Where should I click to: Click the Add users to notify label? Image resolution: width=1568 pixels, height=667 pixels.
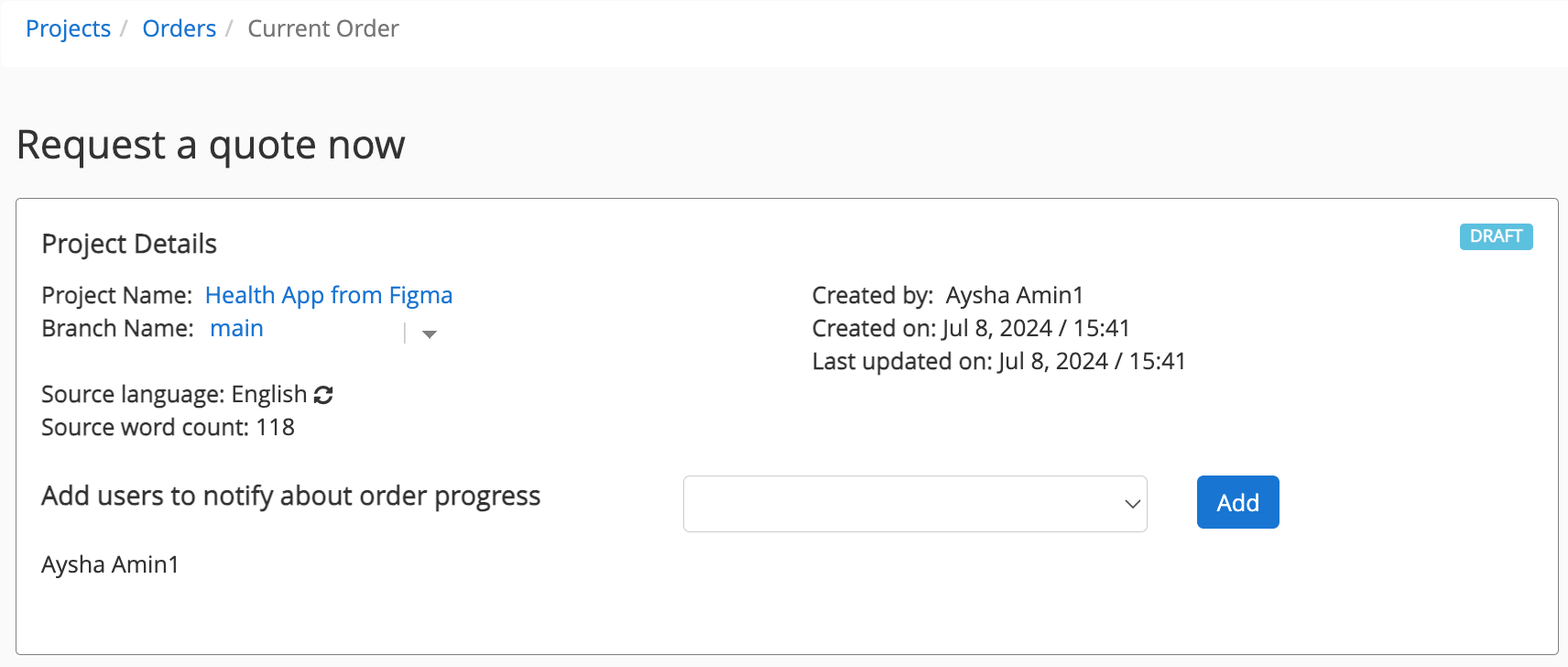coord(291,496)
